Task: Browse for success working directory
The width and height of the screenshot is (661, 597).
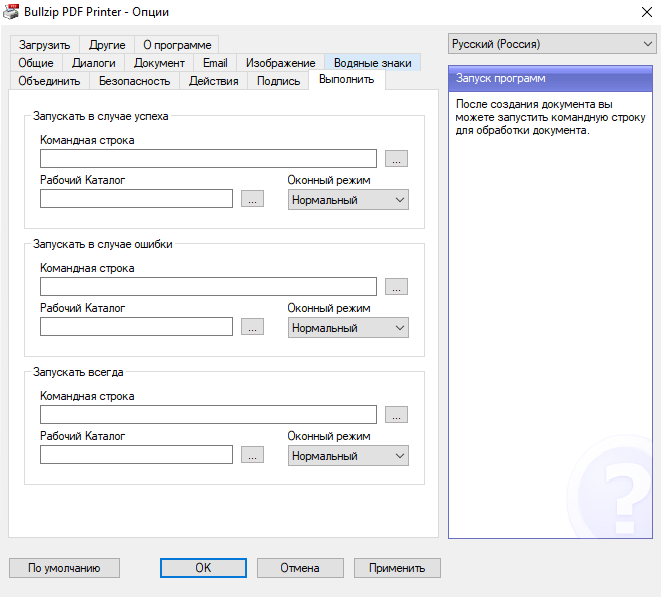Action: 252,199
